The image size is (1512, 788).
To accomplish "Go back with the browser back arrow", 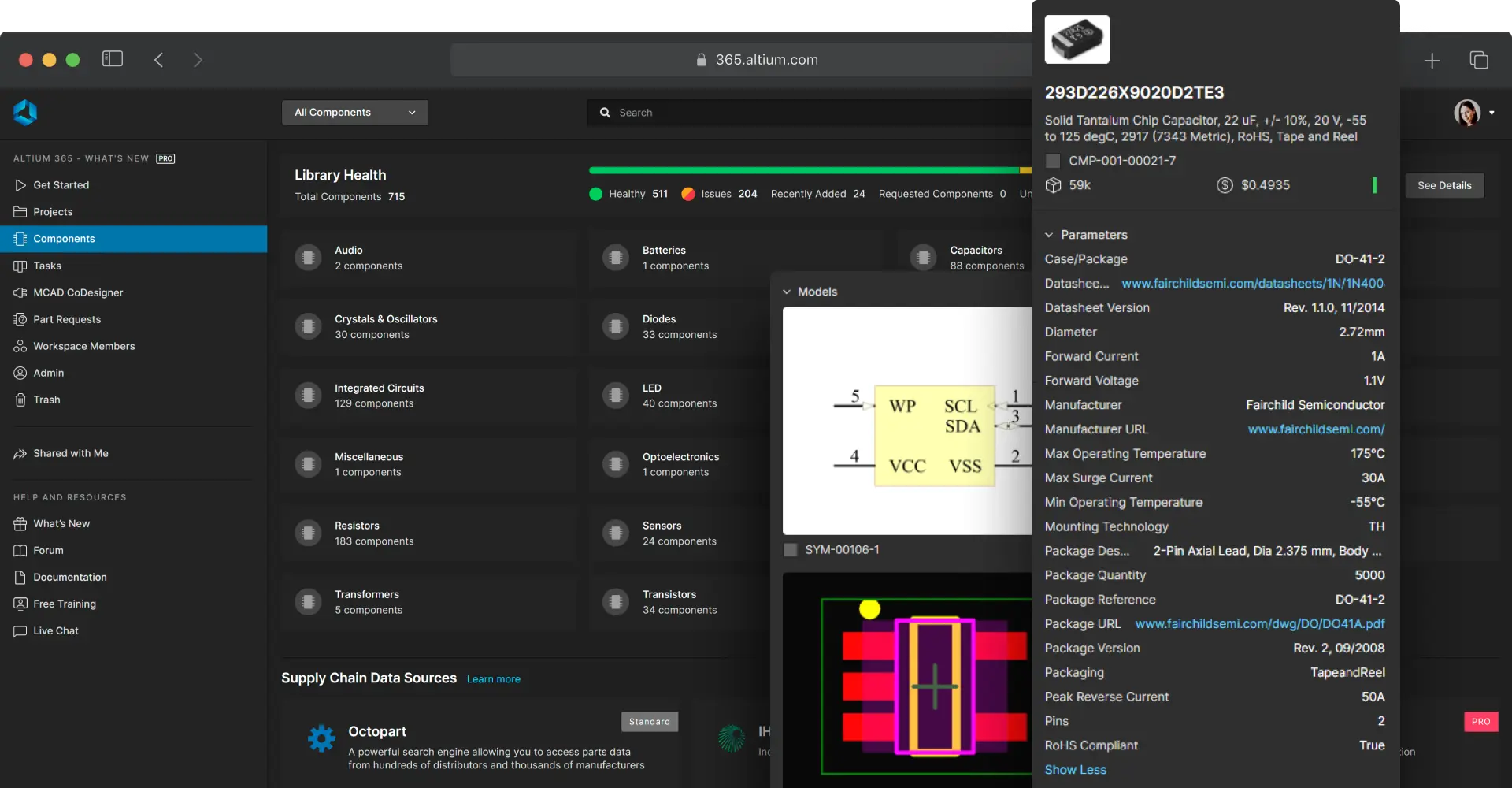I will click(159, 60).
